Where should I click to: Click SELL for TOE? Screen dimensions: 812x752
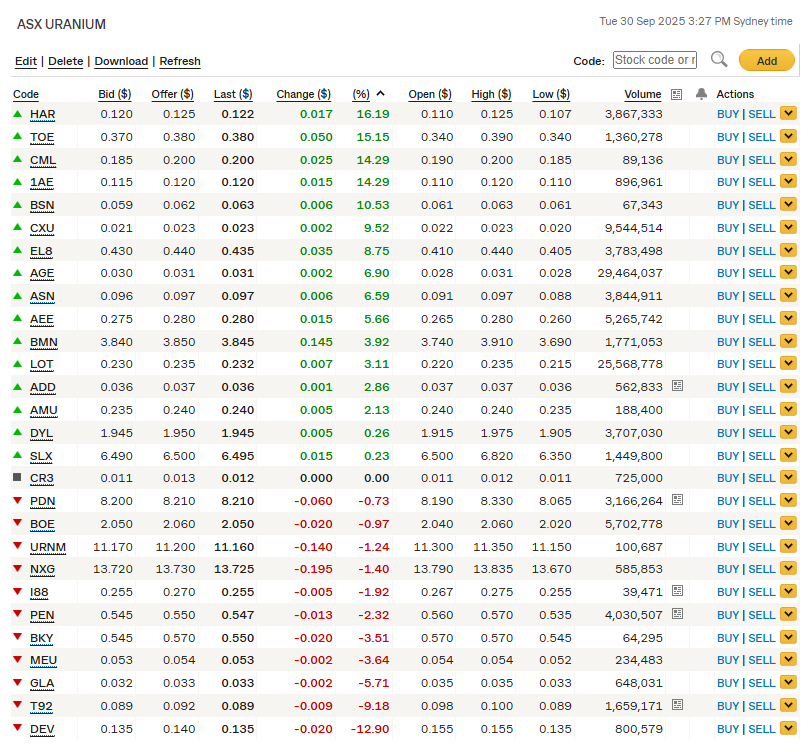tap(762, 137)
